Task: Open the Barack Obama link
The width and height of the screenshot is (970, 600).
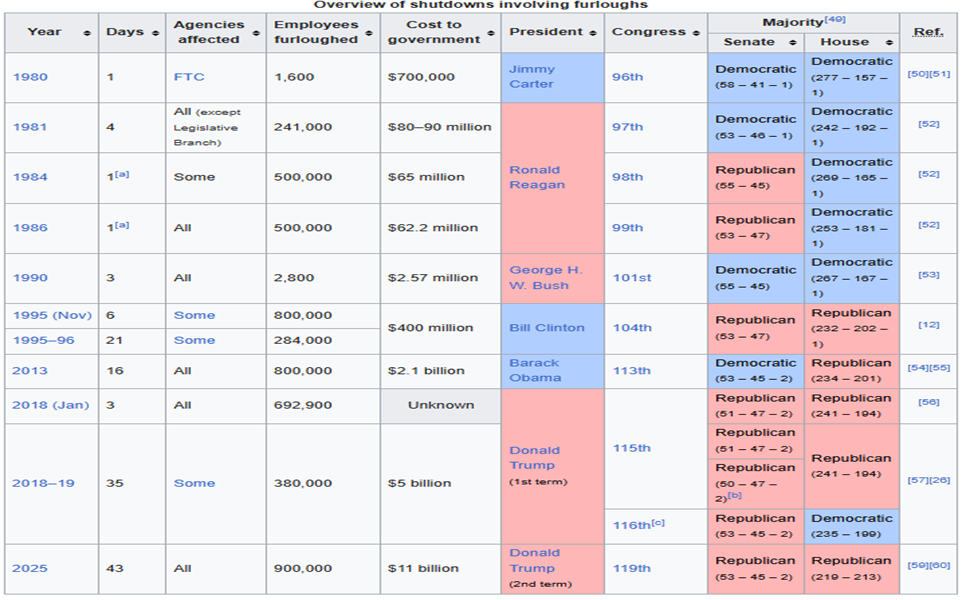Action: coord(535,370)
